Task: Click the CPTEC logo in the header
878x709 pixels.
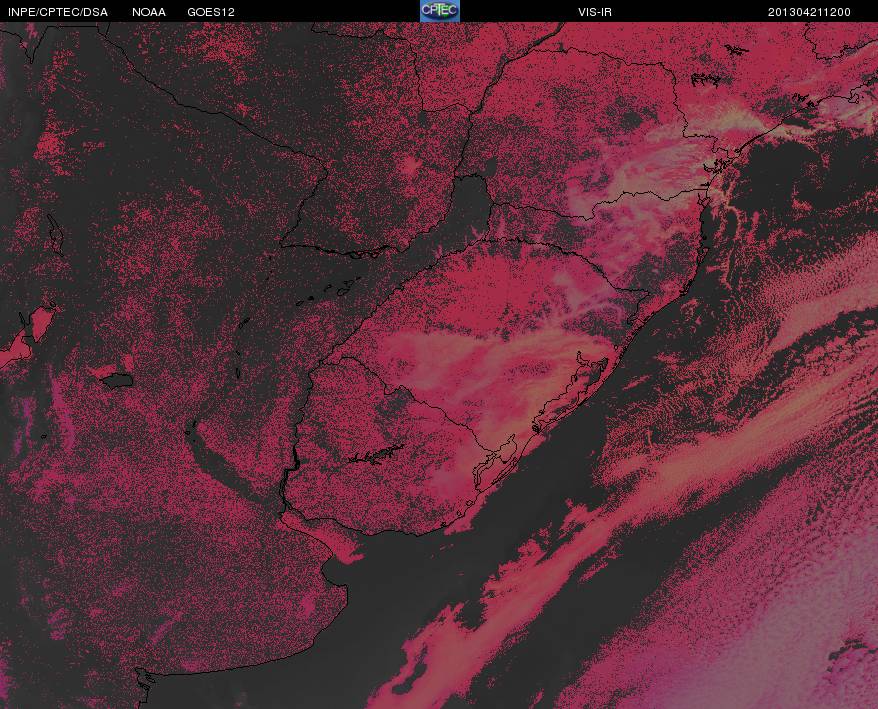Action: tap(440, 11)
